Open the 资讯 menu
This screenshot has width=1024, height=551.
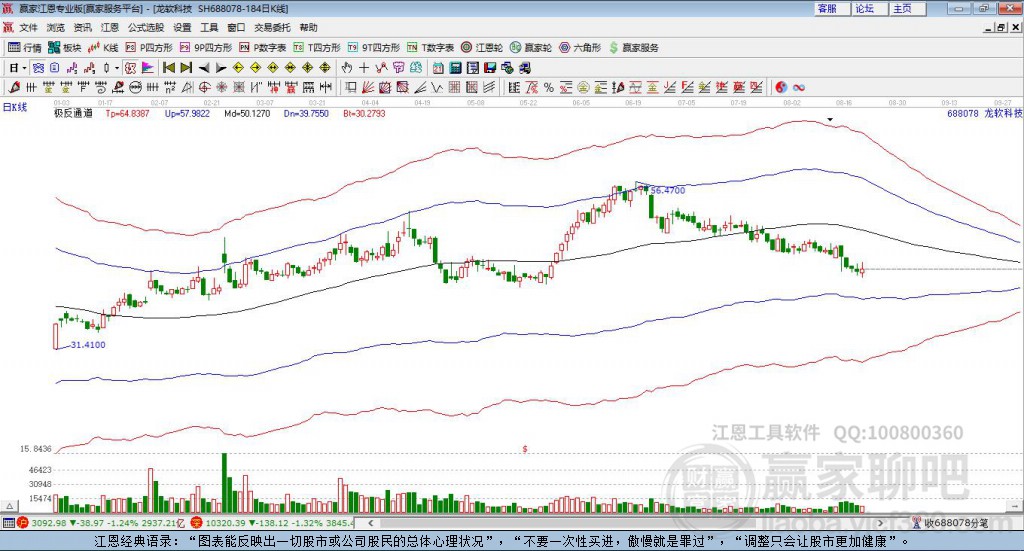pos(82,27)
